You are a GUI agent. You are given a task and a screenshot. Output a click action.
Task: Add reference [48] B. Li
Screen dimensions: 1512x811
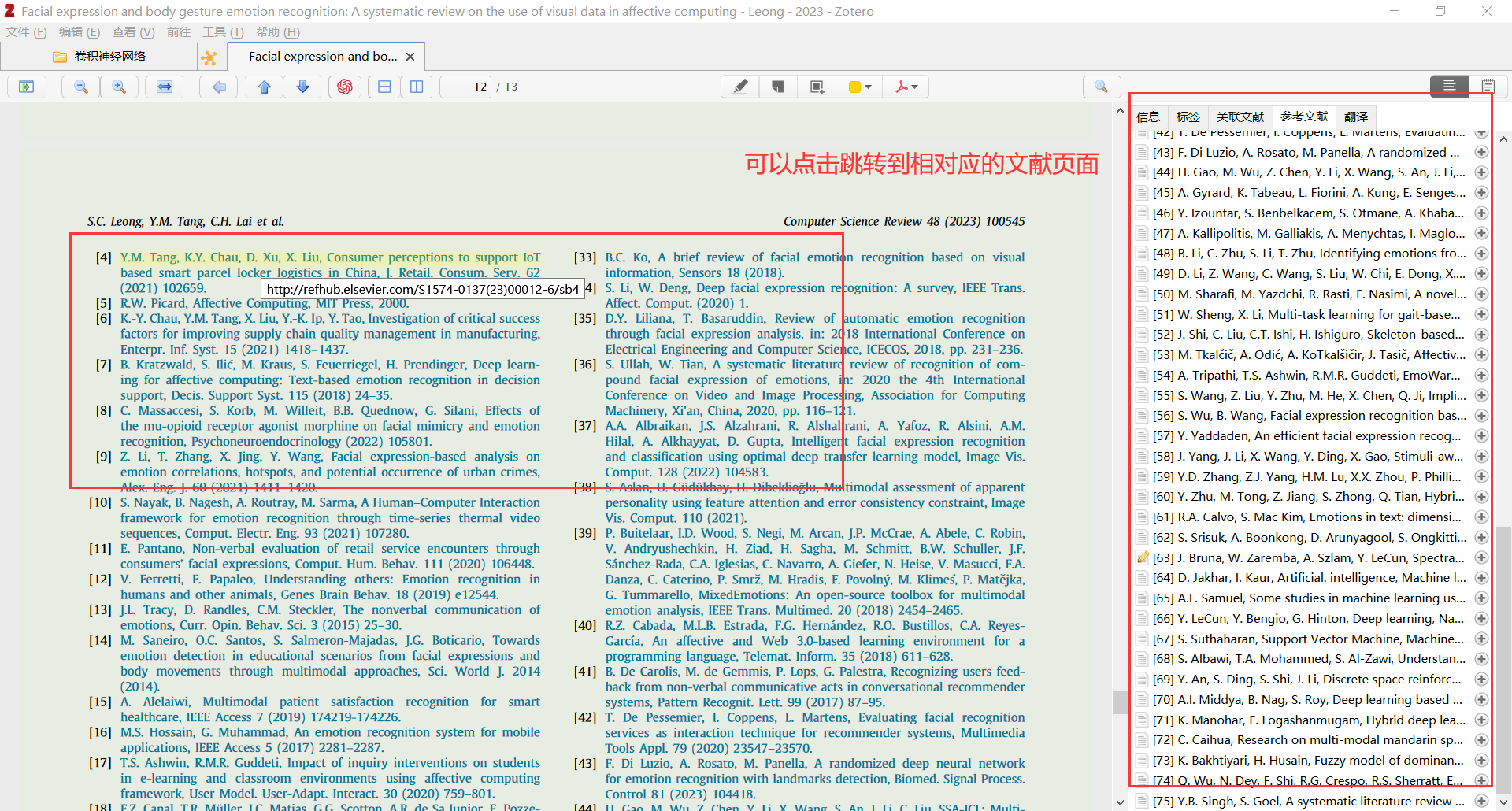(x=1481, y=254)
